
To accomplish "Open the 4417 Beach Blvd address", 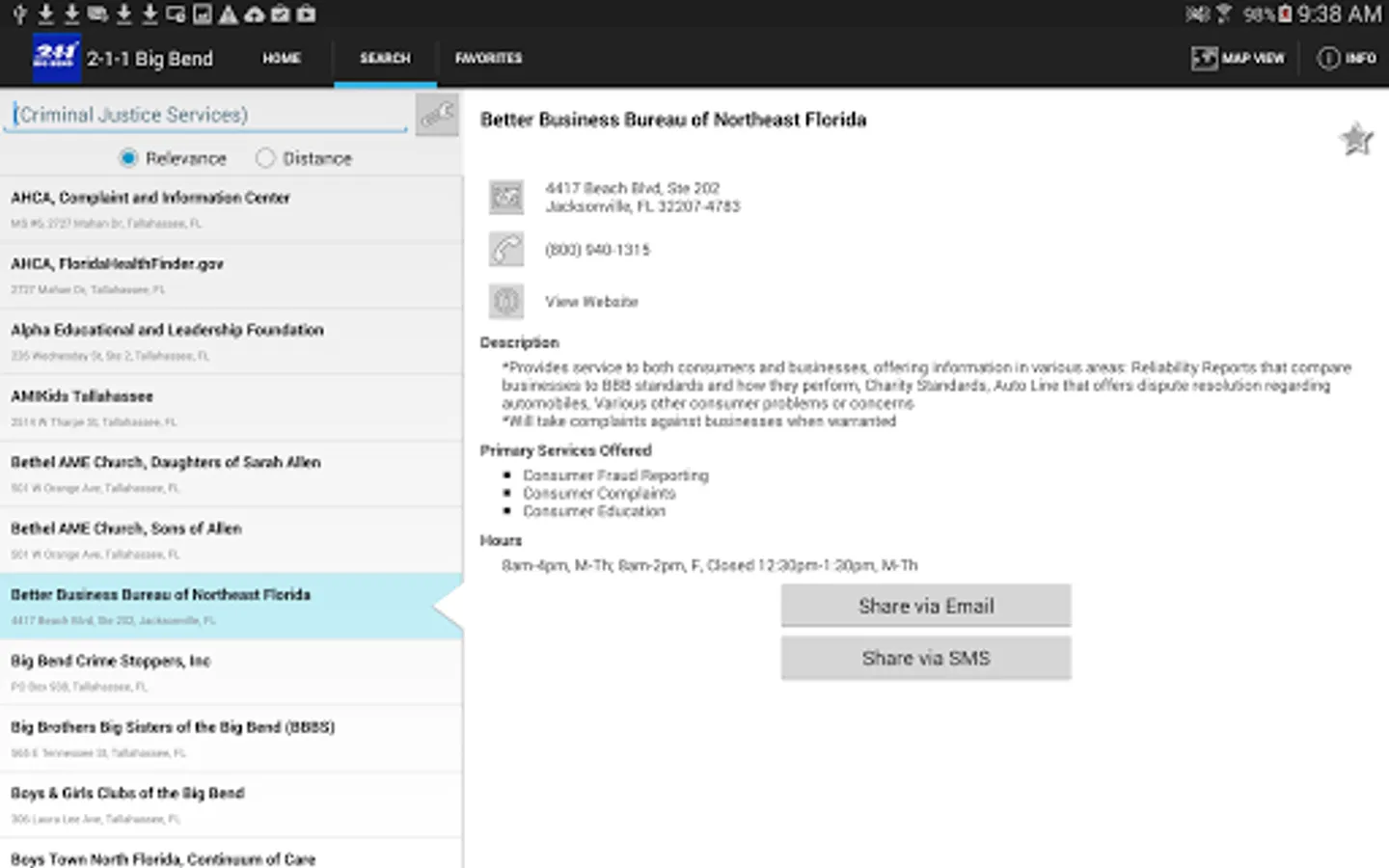I will tap(642, 197).
